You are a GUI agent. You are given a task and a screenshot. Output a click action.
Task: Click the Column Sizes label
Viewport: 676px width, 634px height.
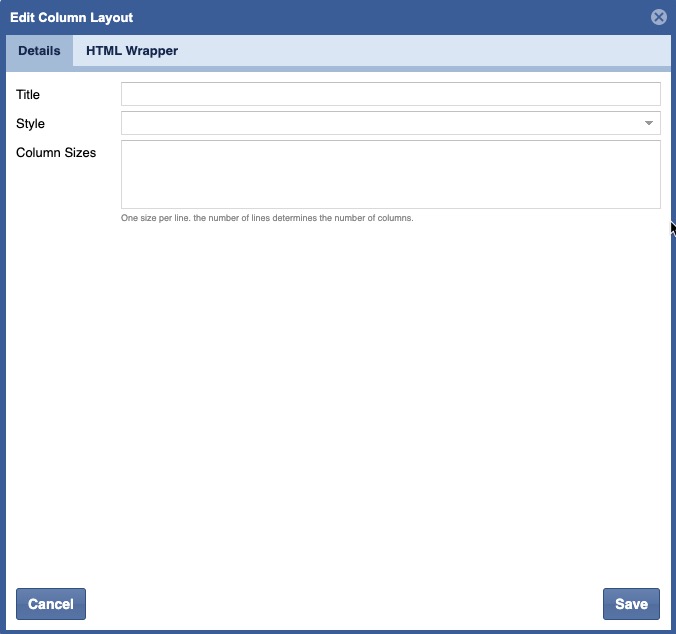click(x=56, y=153)
